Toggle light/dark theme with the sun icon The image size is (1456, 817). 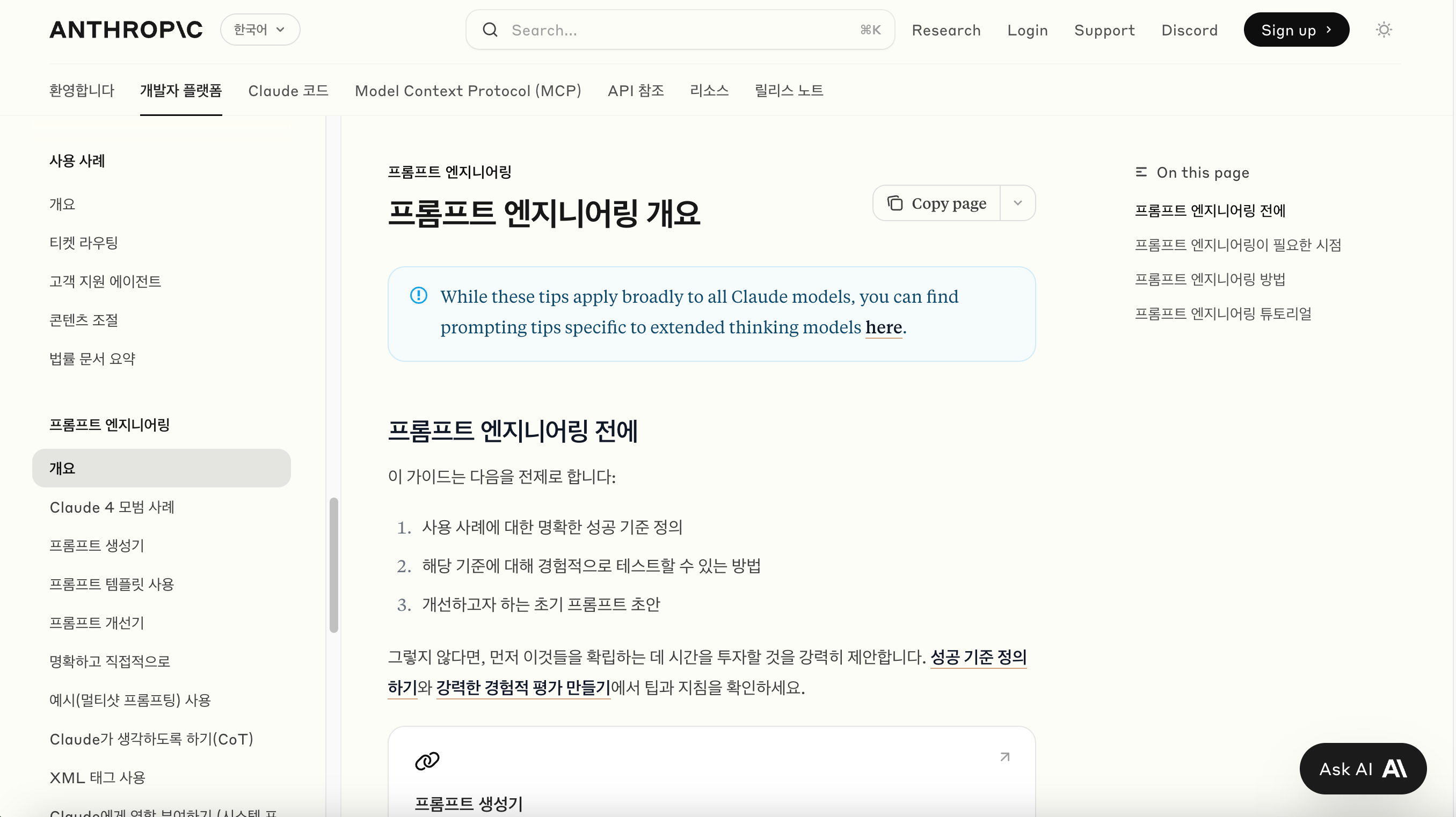coord(1384,30)
